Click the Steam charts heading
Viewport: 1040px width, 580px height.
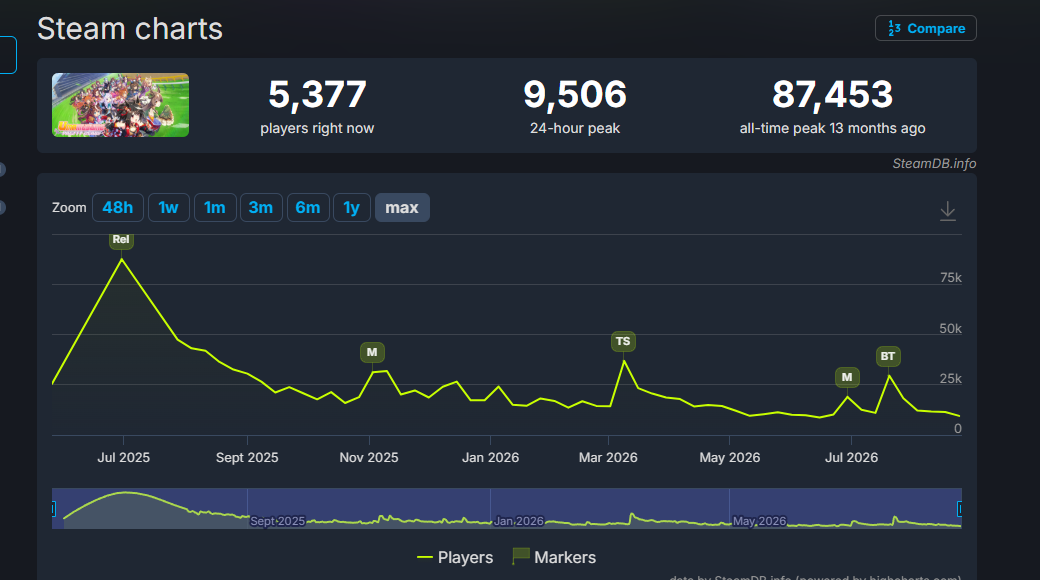[130, 29]
